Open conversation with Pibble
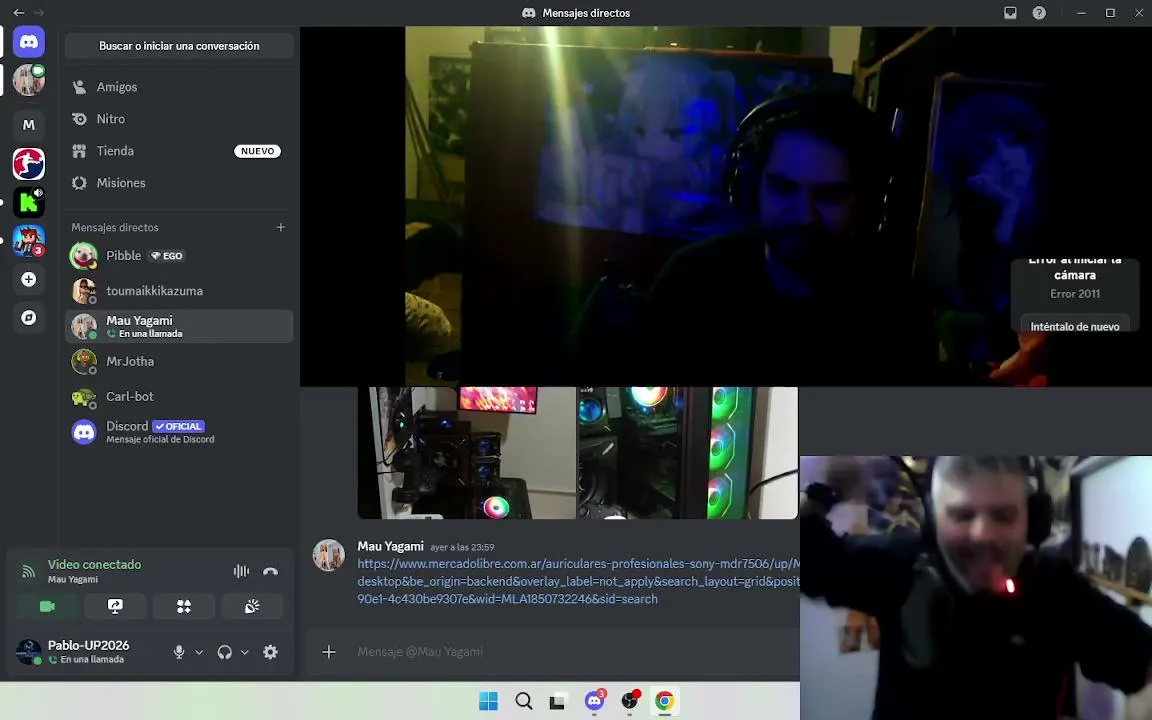The image size is (1152, 720). (x=179, y=256)
